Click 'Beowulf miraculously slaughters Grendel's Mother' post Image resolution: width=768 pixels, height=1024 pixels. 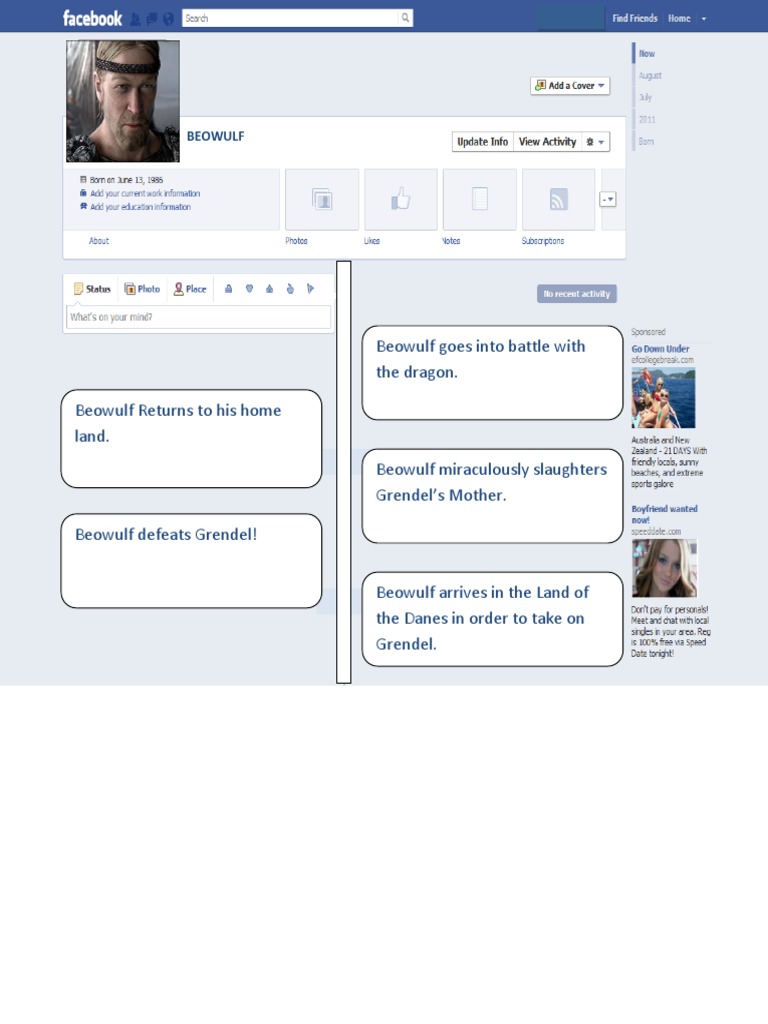pyautogui.click(x=492, y=496)
